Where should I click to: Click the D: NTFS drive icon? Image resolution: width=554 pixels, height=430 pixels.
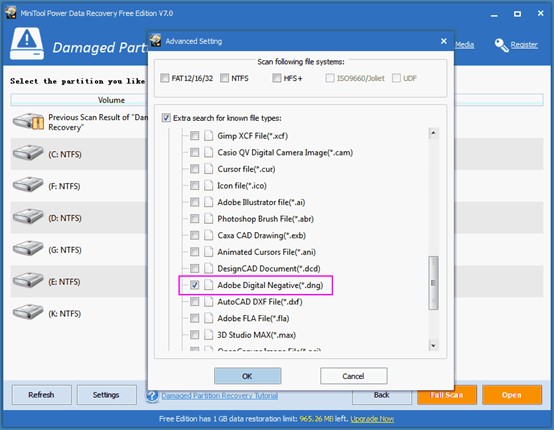(28, 217)
